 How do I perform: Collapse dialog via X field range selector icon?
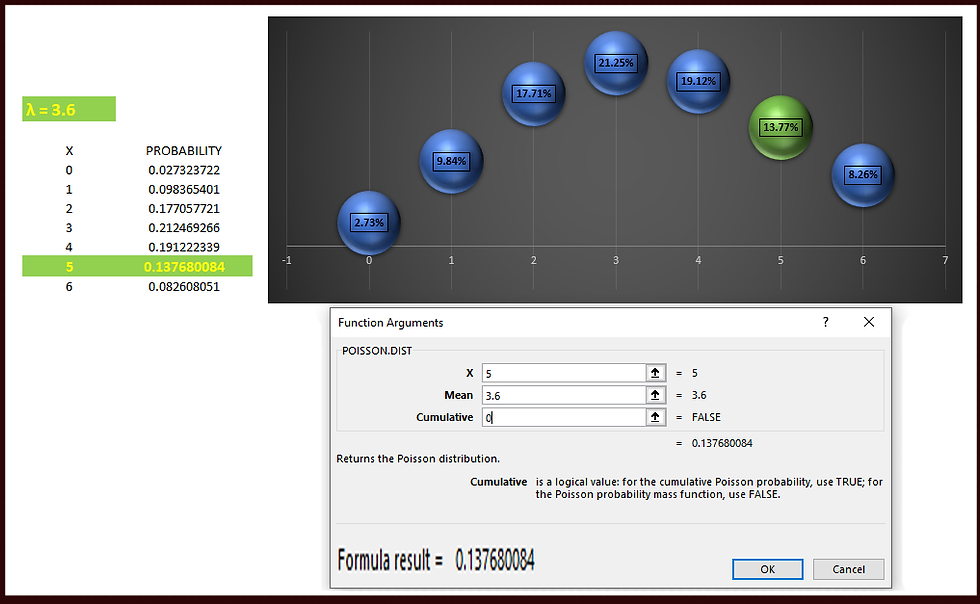pyautogui.click(x=655, y=373)
